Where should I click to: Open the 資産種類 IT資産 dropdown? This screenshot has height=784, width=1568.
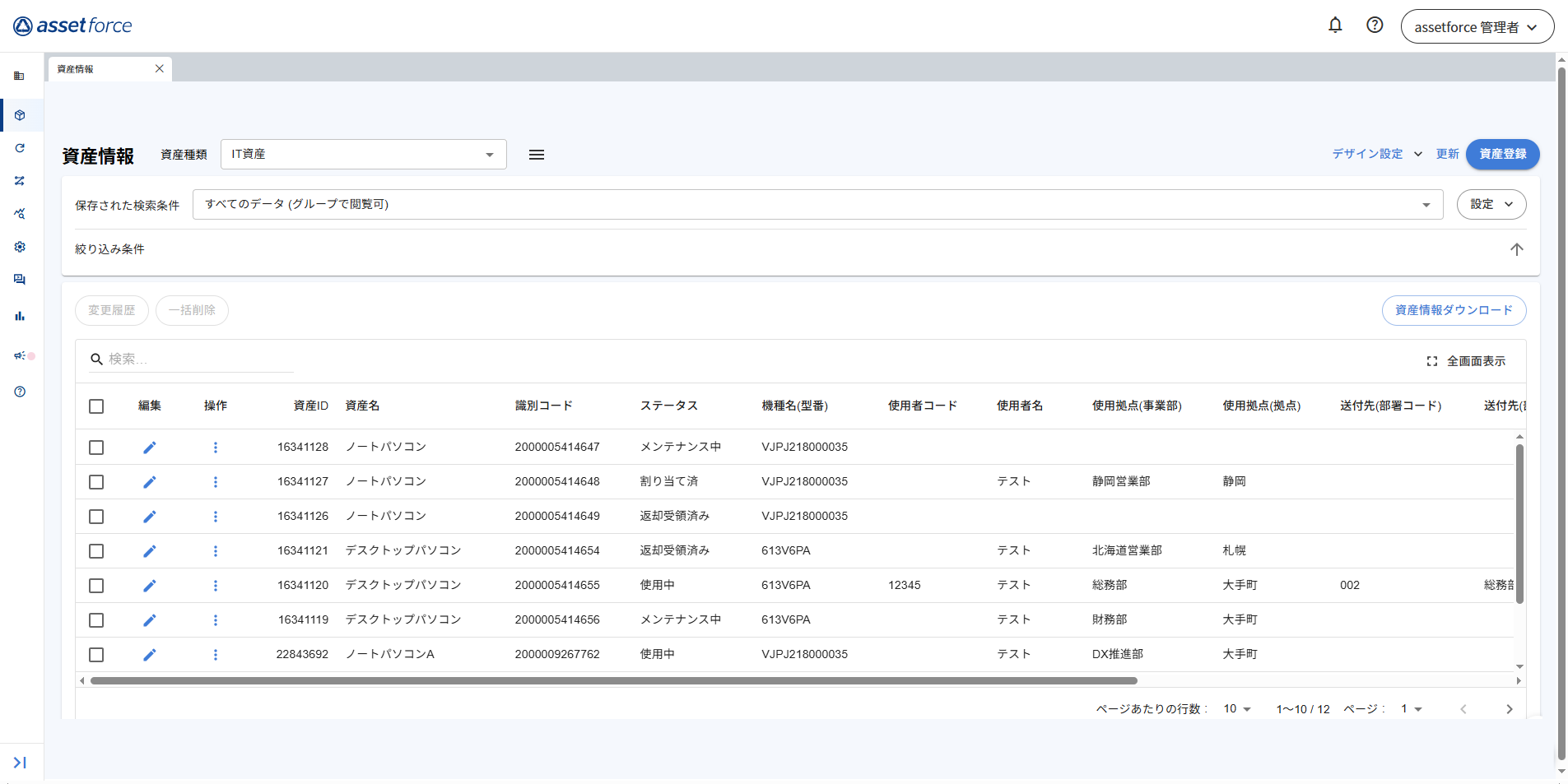(x=363, y=155)
